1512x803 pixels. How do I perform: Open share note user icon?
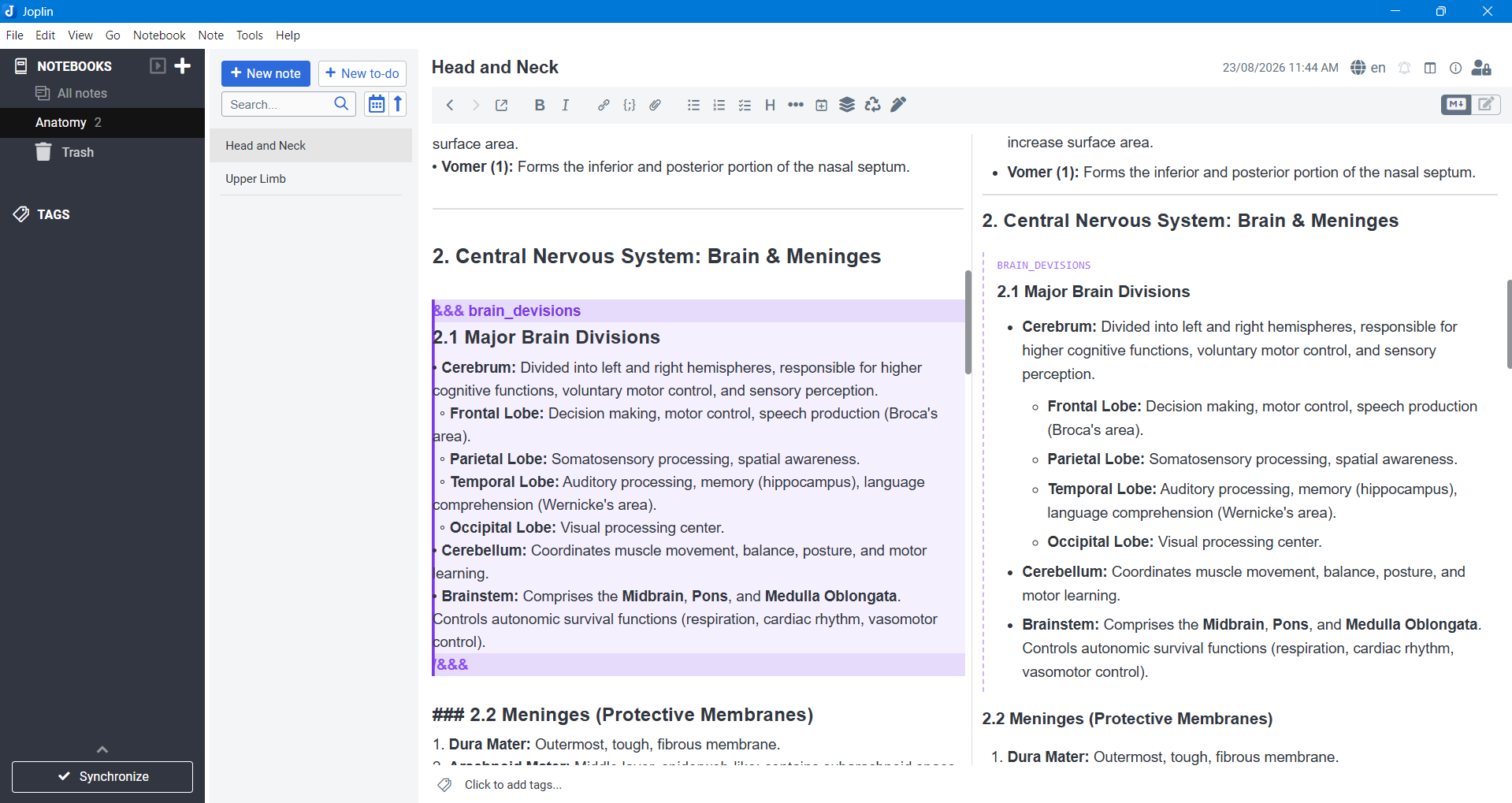[1482, 68]
